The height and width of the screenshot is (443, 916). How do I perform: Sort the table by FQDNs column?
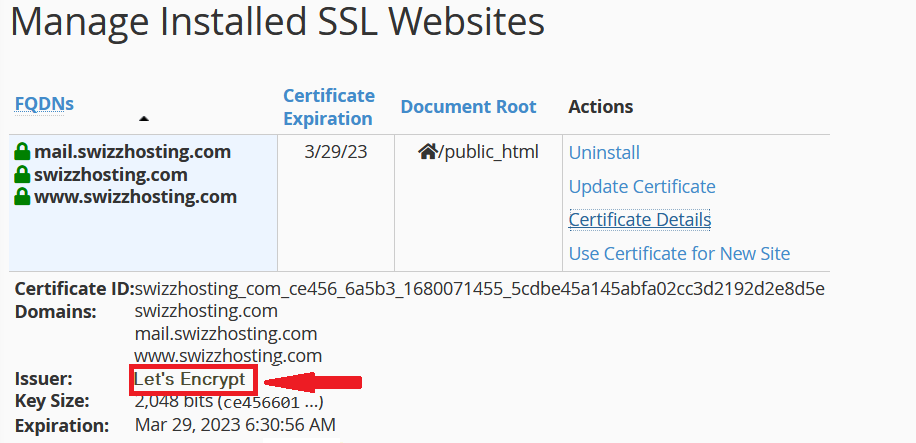pos(44,104)
